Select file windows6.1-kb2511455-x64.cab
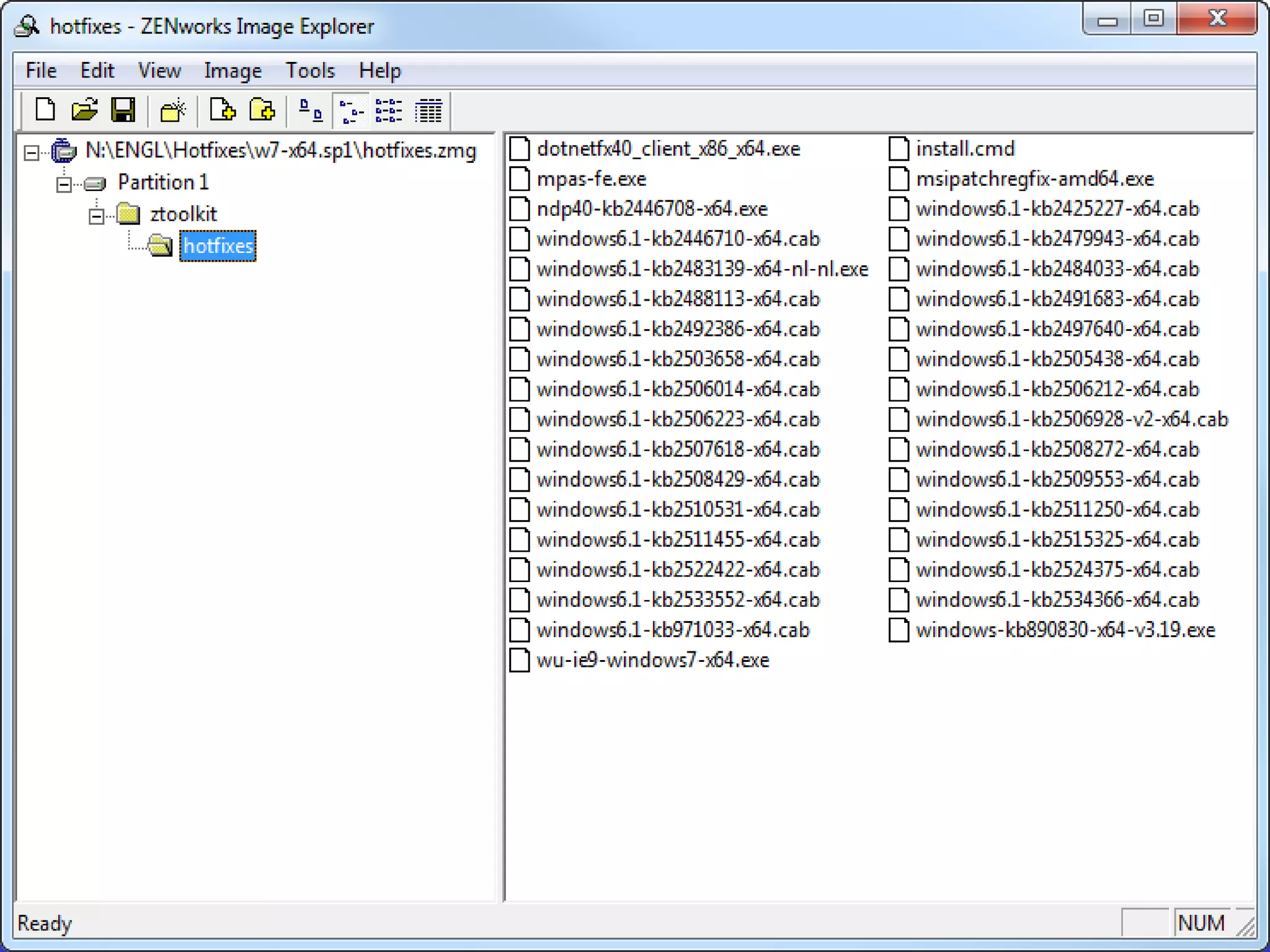 click(x=678, y=539)
